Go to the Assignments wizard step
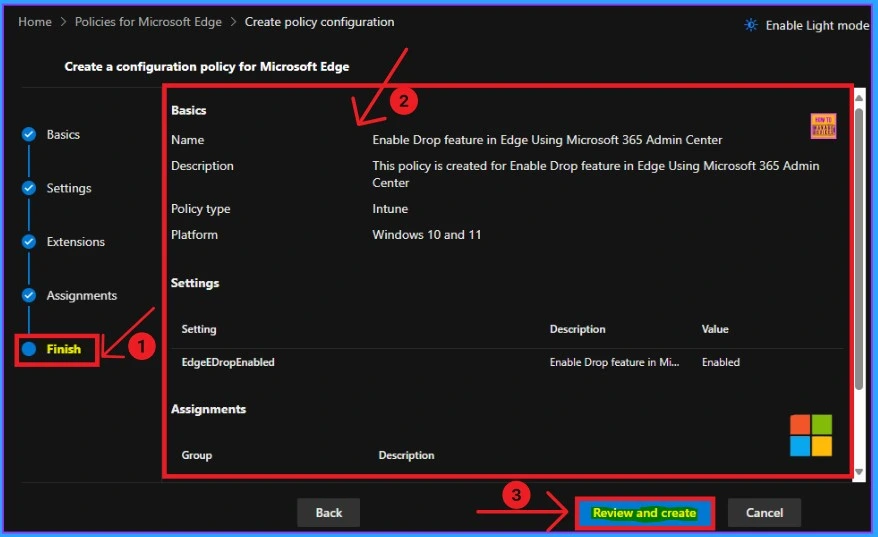 pos(82,295)
